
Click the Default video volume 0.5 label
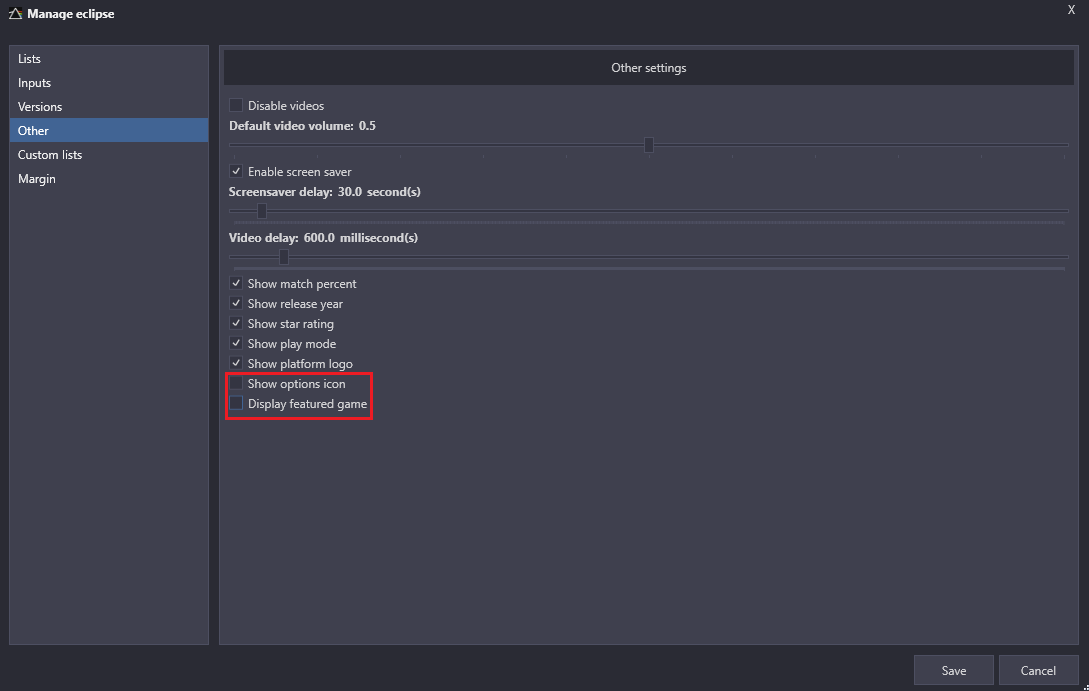(302, 126)
